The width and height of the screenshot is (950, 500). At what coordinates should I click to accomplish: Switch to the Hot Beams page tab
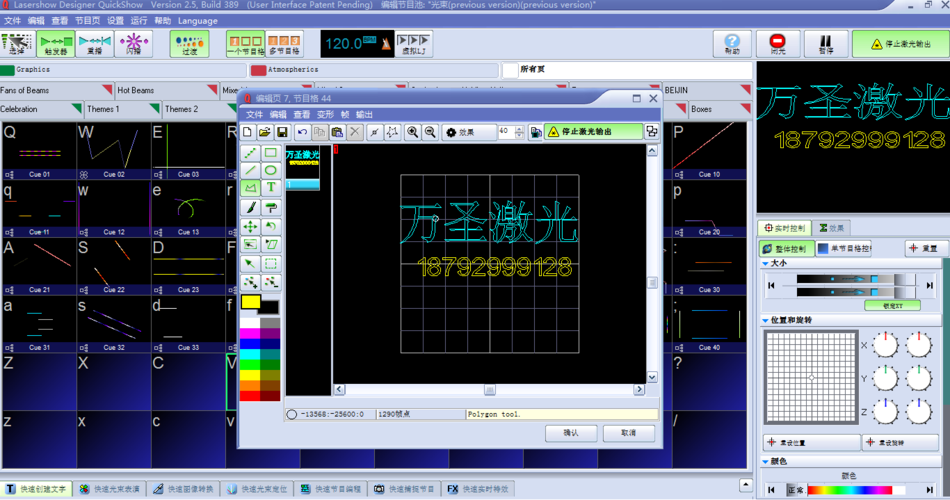coord(166,90)
